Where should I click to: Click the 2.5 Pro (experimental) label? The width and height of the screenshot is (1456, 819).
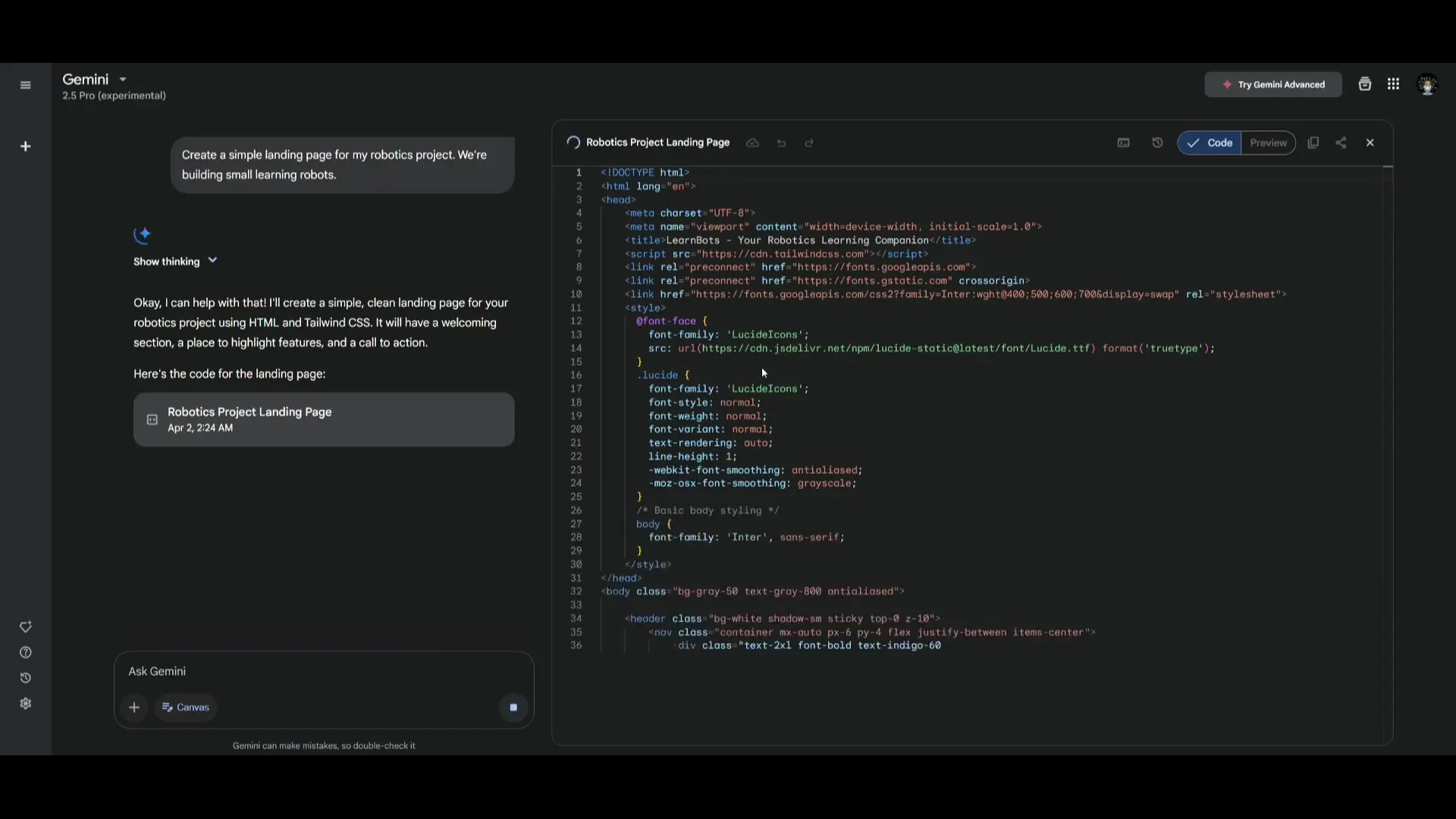114,96
